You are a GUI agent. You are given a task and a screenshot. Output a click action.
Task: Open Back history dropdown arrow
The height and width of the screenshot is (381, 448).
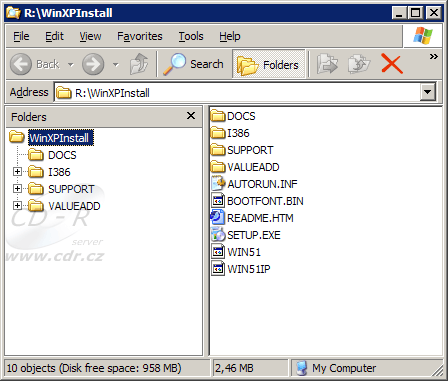[x=71, y=64]
